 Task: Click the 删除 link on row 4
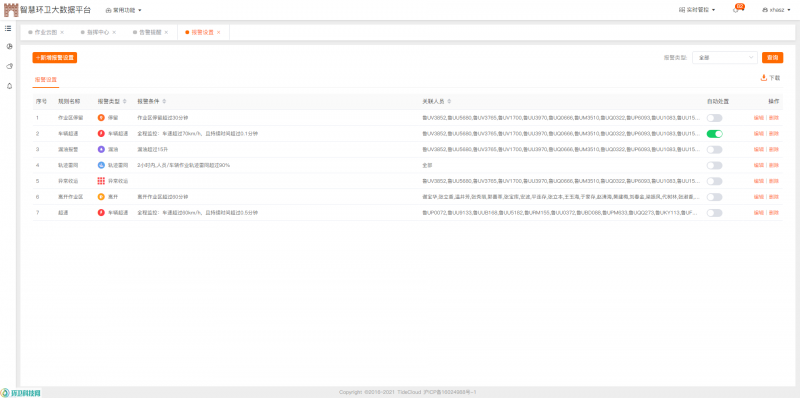pos(774,165)
